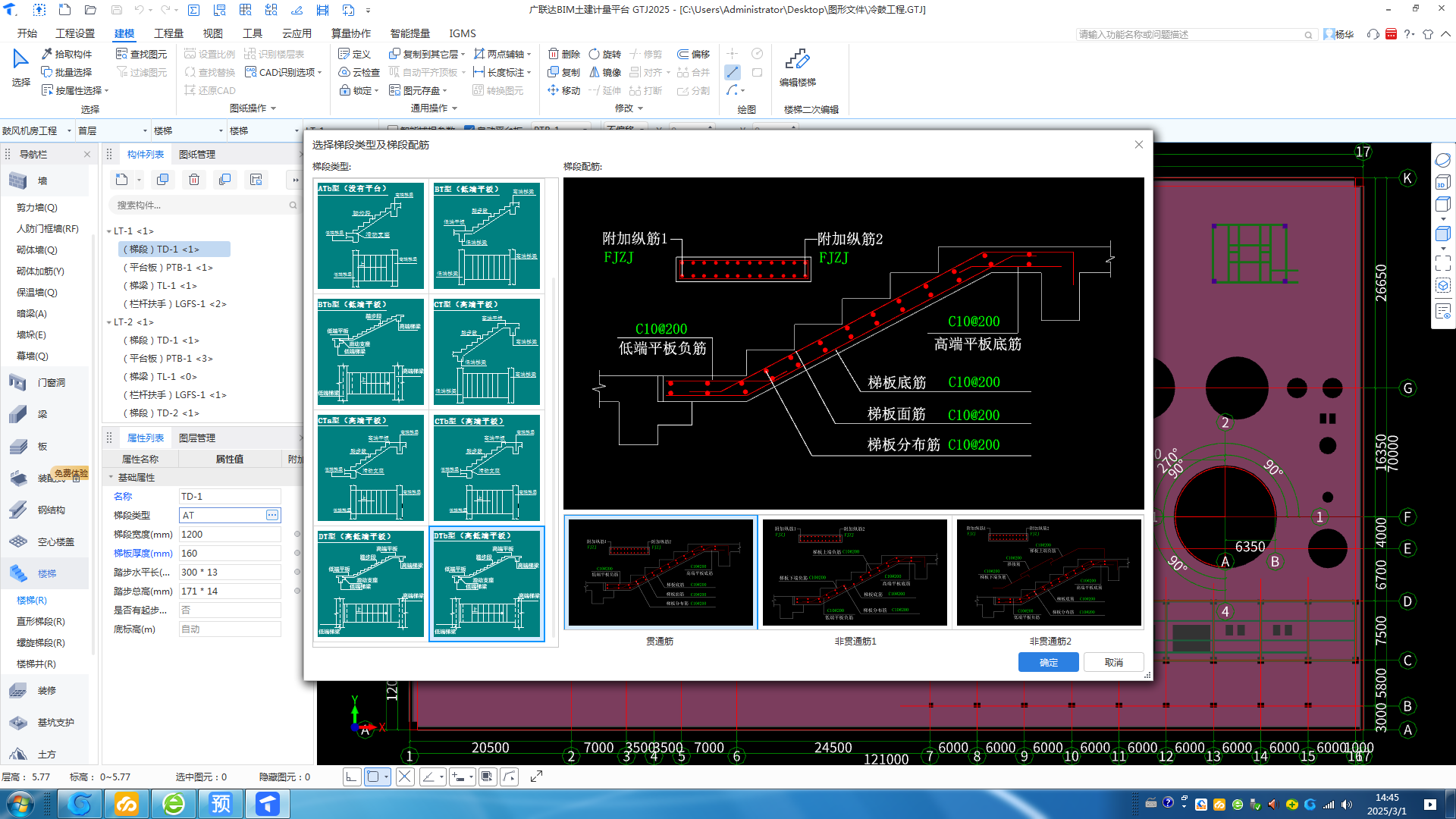Choose the 非贯通筋2 reinforcement thumbnail
The height and width of the screenshot is (819, 1456).
click(x=1049, y=573)
